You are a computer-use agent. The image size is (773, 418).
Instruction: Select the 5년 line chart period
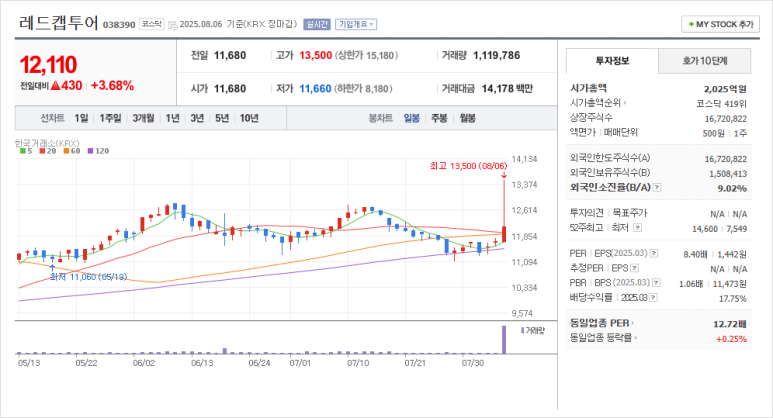222,118
